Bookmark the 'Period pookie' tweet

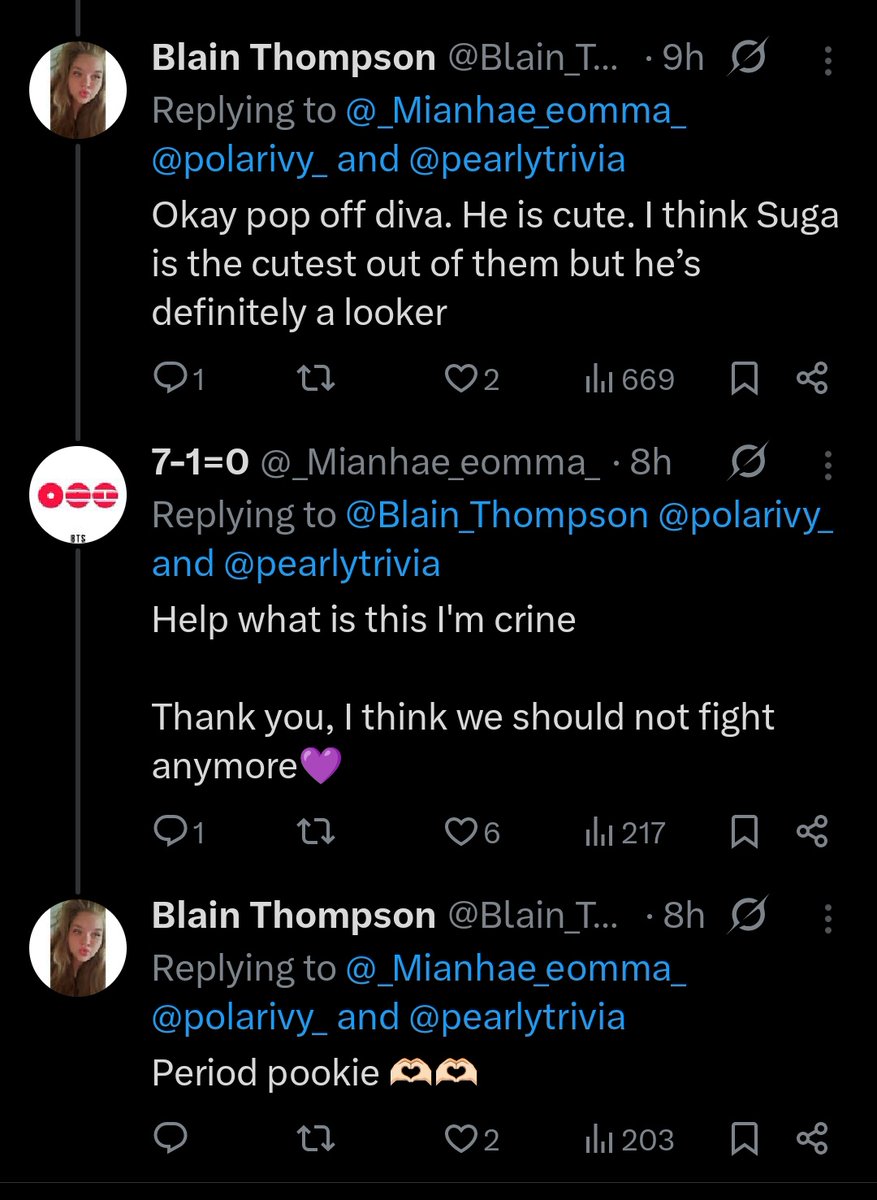coord(743,1138)
